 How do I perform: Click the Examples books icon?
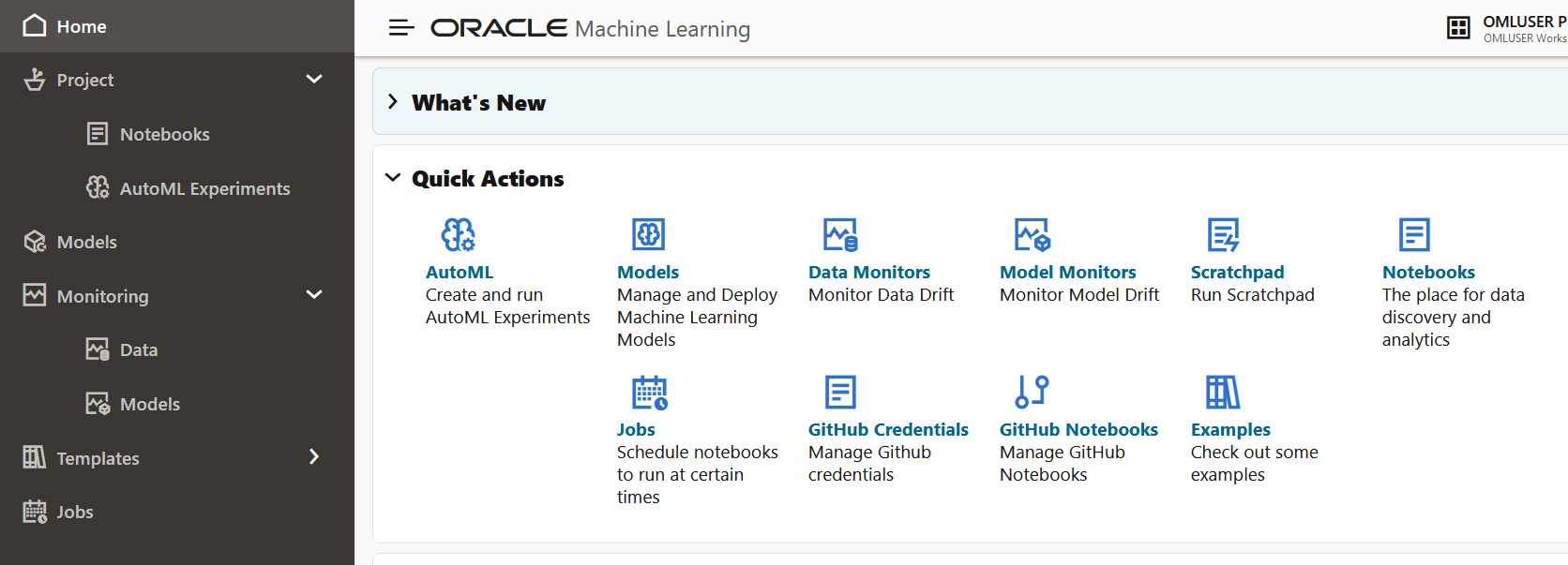click(1223, 392)
